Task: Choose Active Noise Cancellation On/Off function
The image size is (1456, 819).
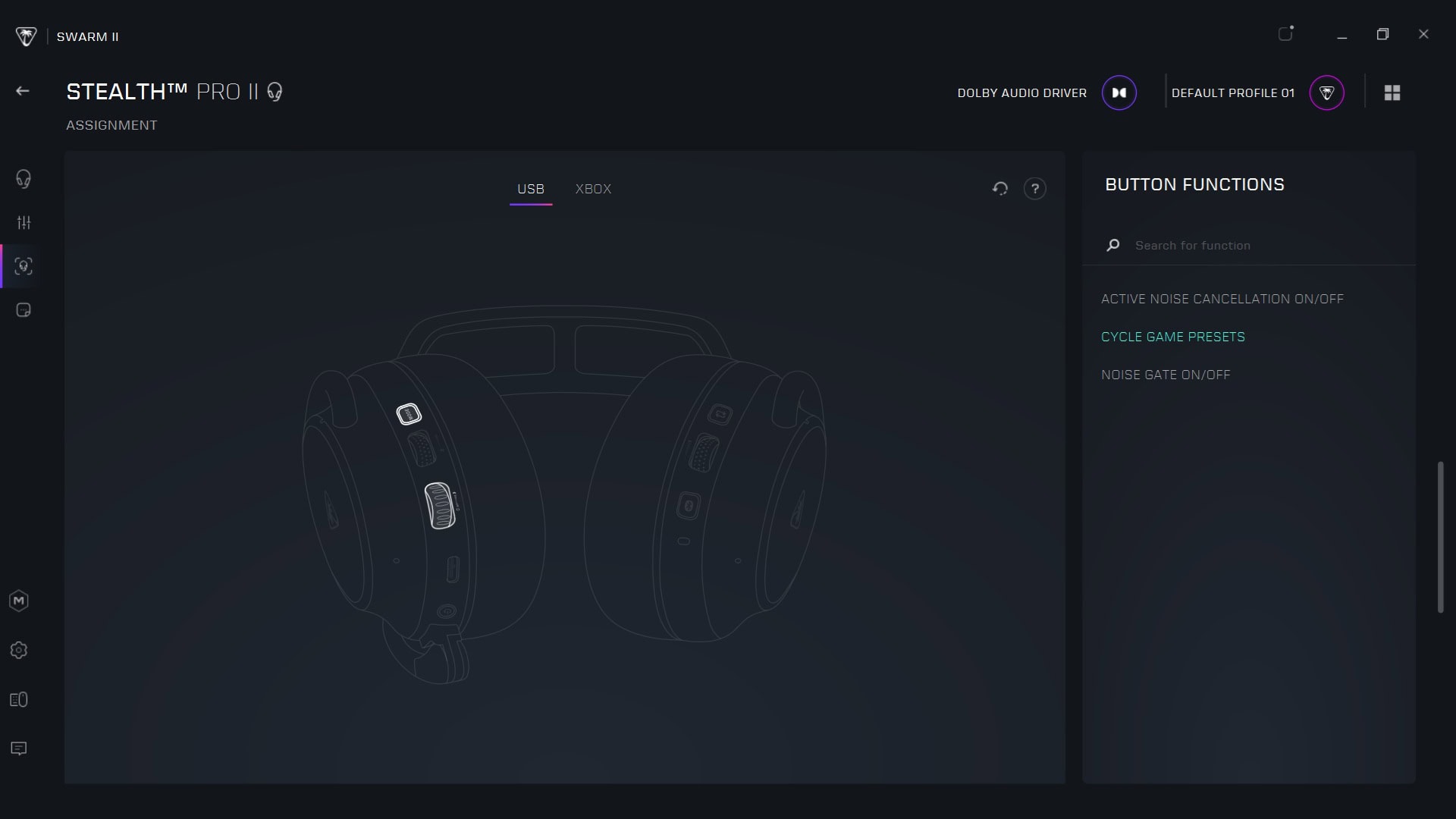Action: click(x=1222, y=299)
